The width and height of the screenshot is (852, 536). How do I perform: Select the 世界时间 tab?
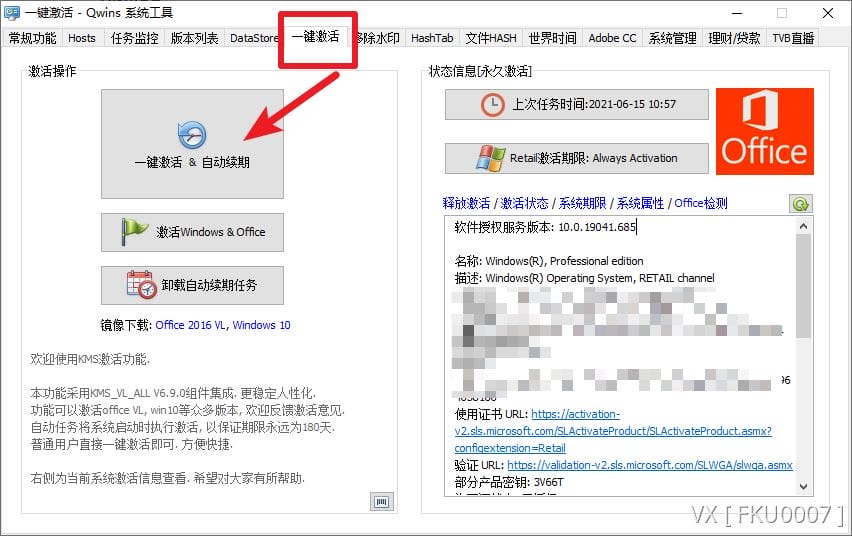point(553,38)
